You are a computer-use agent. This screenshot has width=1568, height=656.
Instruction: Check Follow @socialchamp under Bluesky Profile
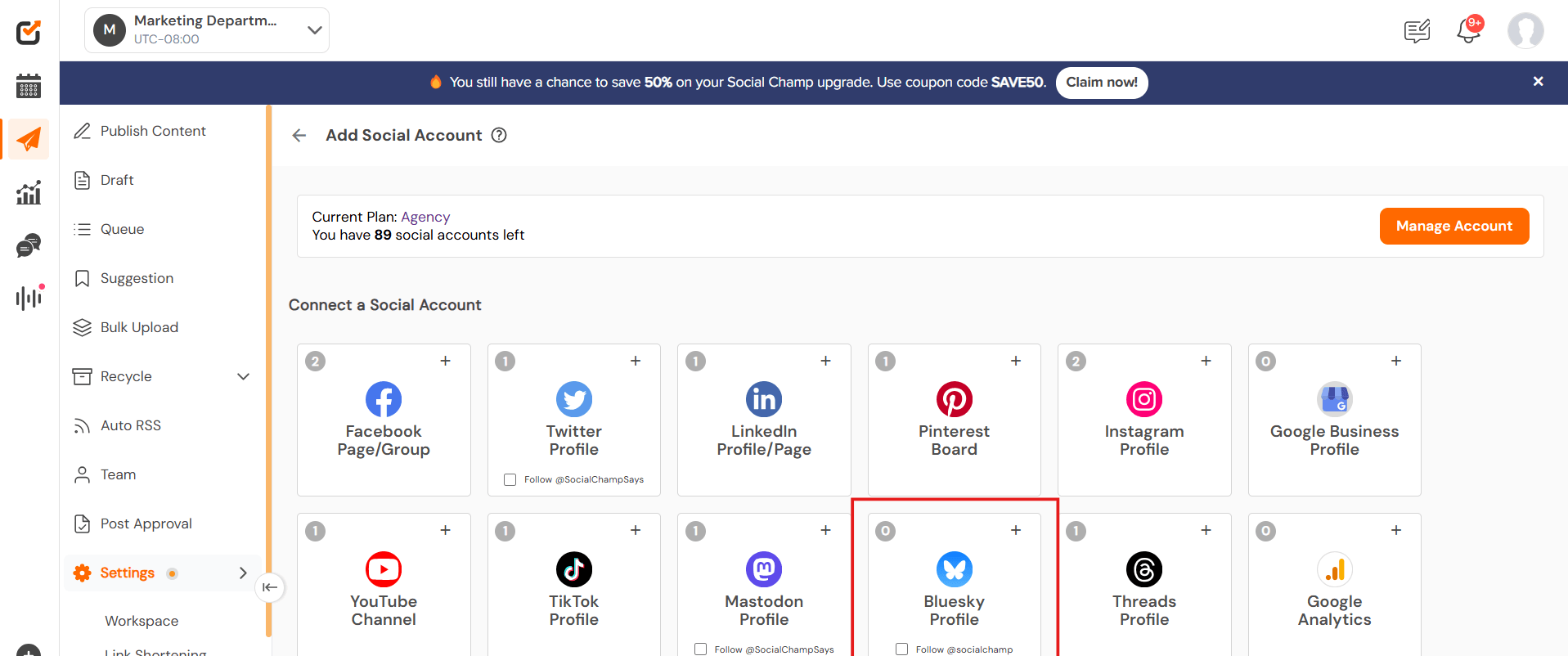(902, 649)
